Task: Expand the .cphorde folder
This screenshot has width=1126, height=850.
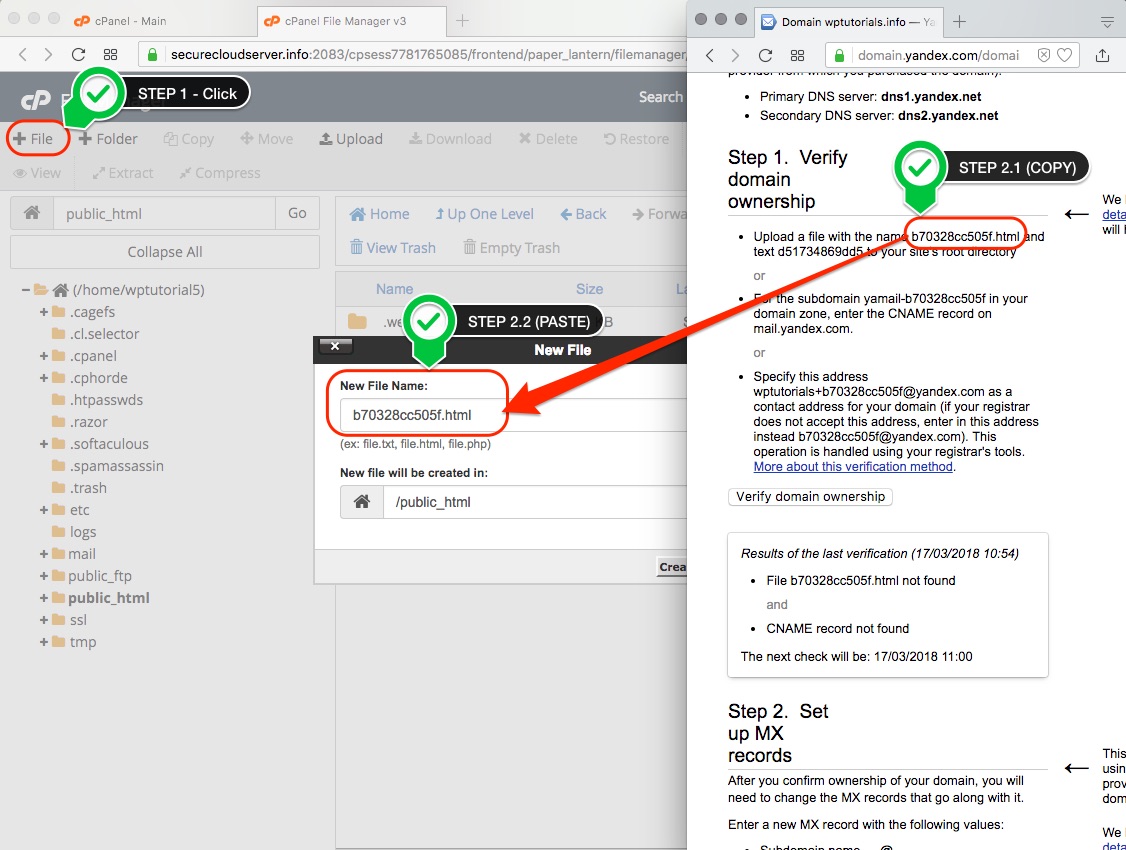Action: point(44,378)
